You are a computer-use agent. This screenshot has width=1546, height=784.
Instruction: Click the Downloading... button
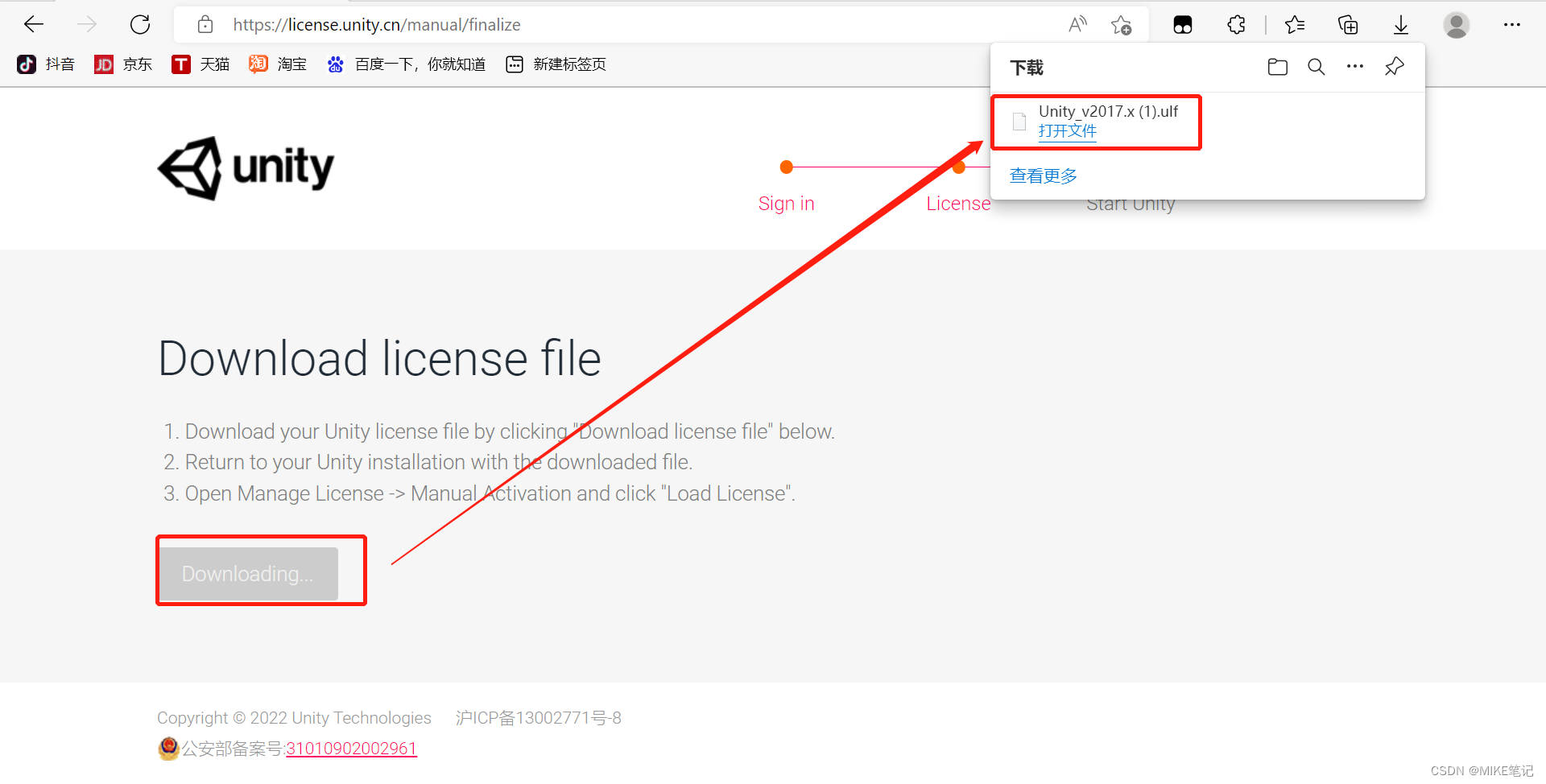(x=249, y=574)
